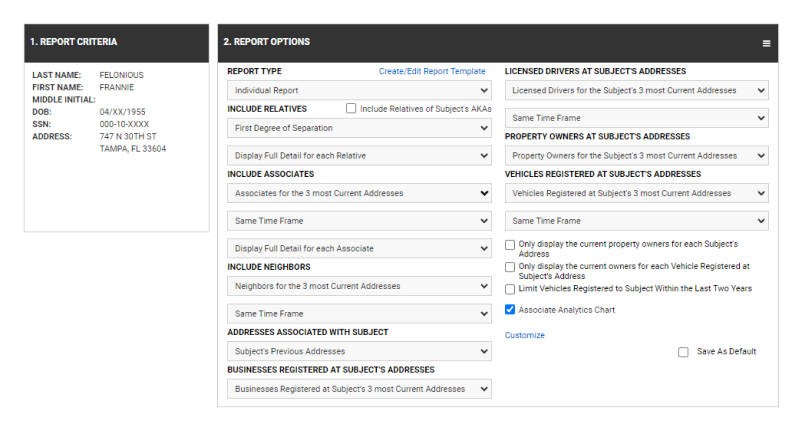The image size is (792, 446).
Task: Open the Licensed Drivers addresses dropdown
Action: point(636,90)
